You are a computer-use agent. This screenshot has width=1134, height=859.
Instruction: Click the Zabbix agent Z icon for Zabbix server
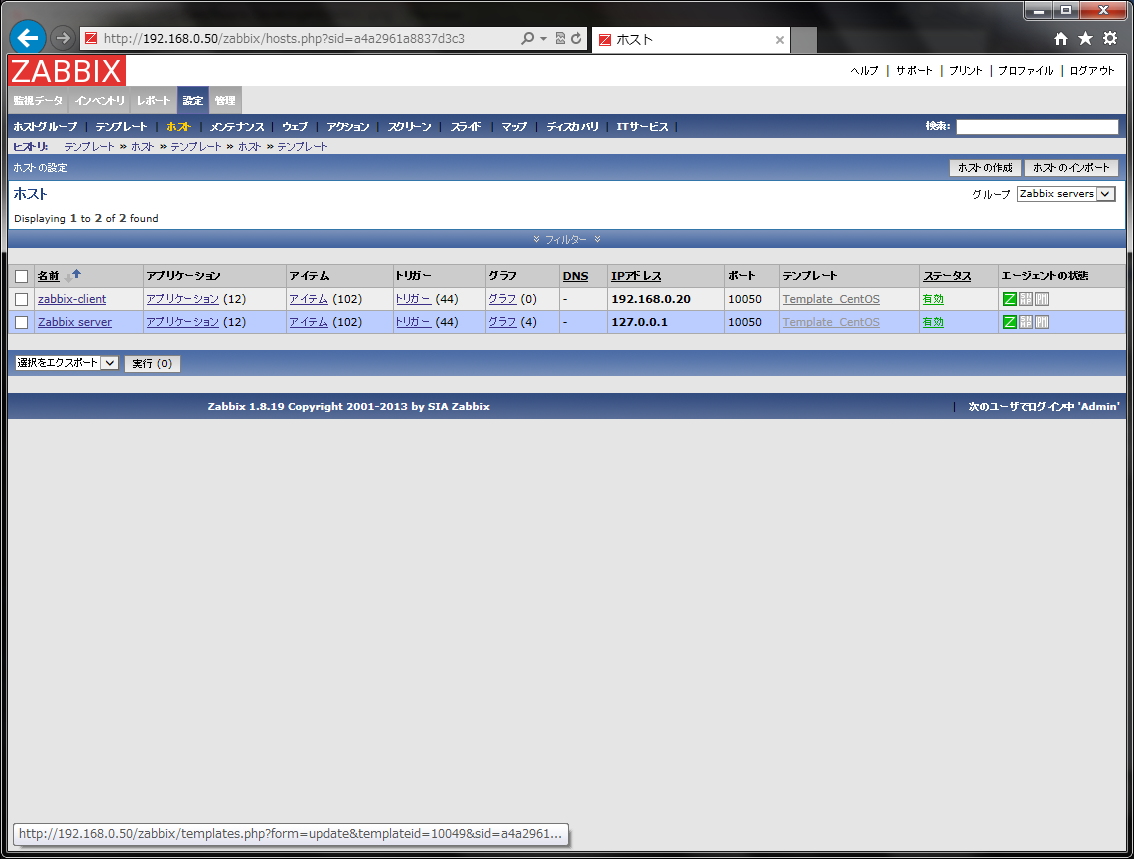(1010, 322)
